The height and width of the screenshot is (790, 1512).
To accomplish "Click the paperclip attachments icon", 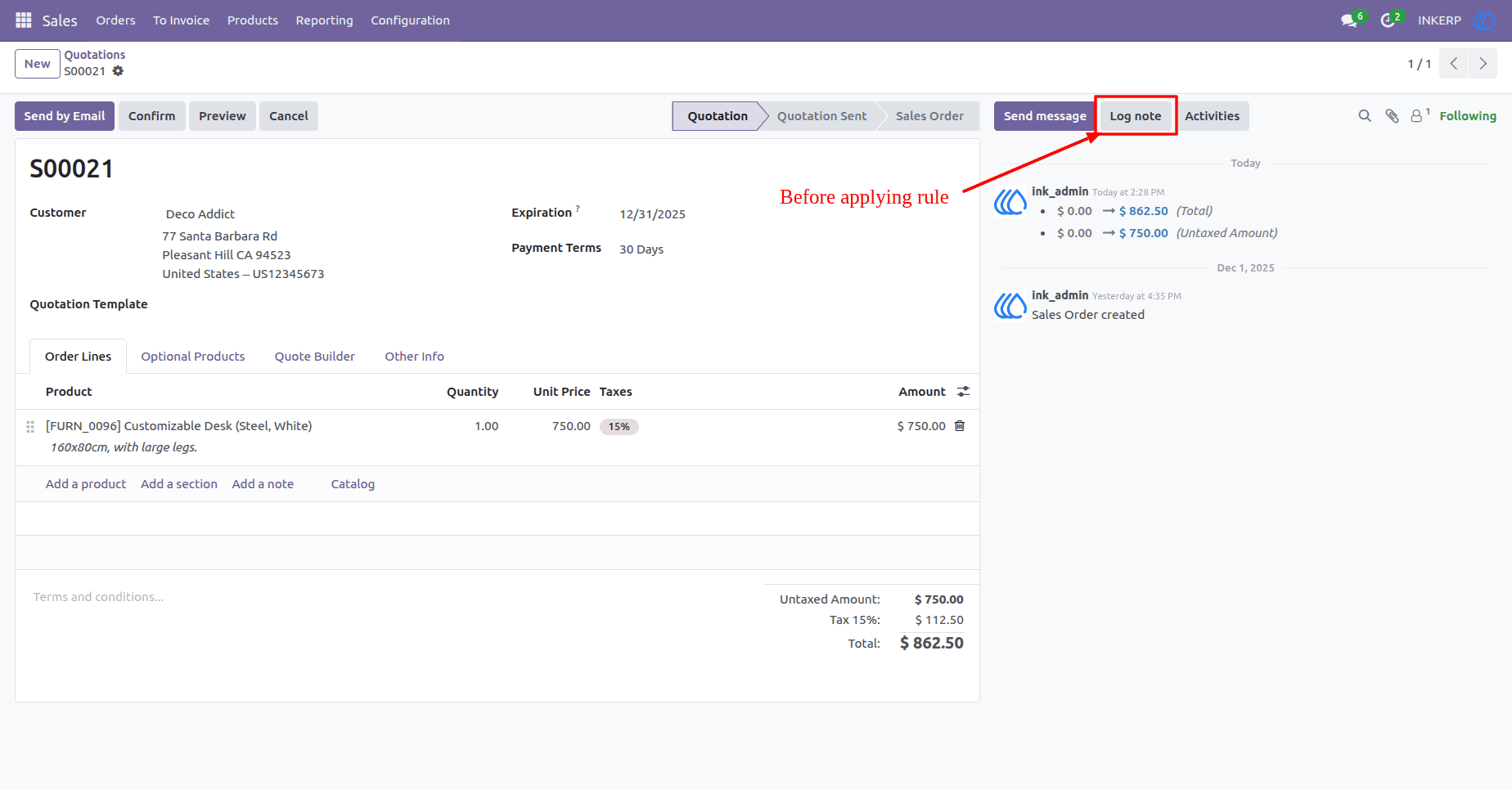I will 1392,116.
